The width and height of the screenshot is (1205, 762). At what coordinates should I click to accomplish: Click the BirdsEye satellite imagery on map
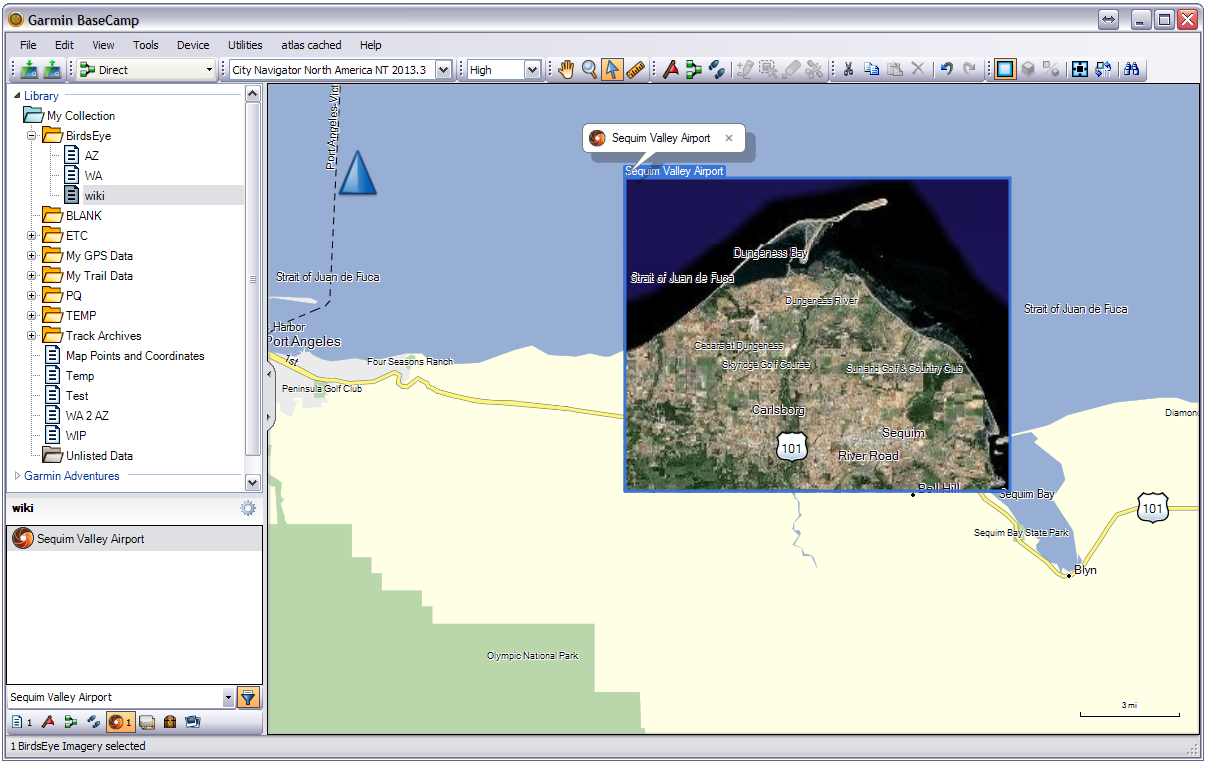click(x=817, y=335)
